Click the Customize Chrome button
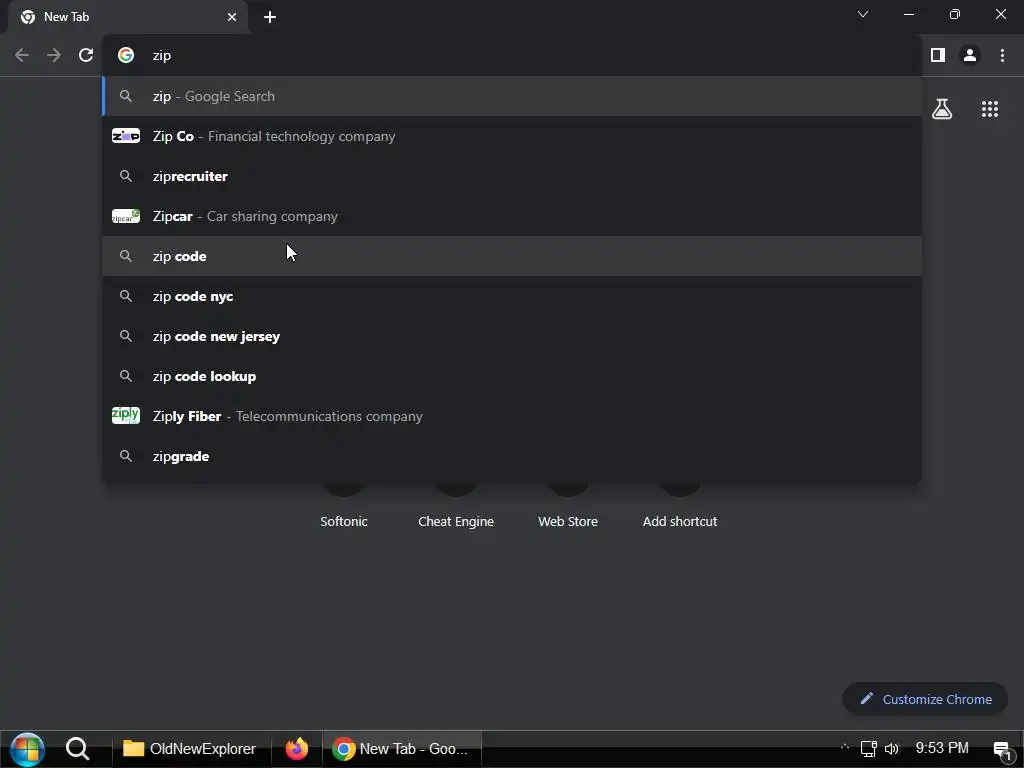The height and width of the screenshot is (768, 1024). point(925,699)
